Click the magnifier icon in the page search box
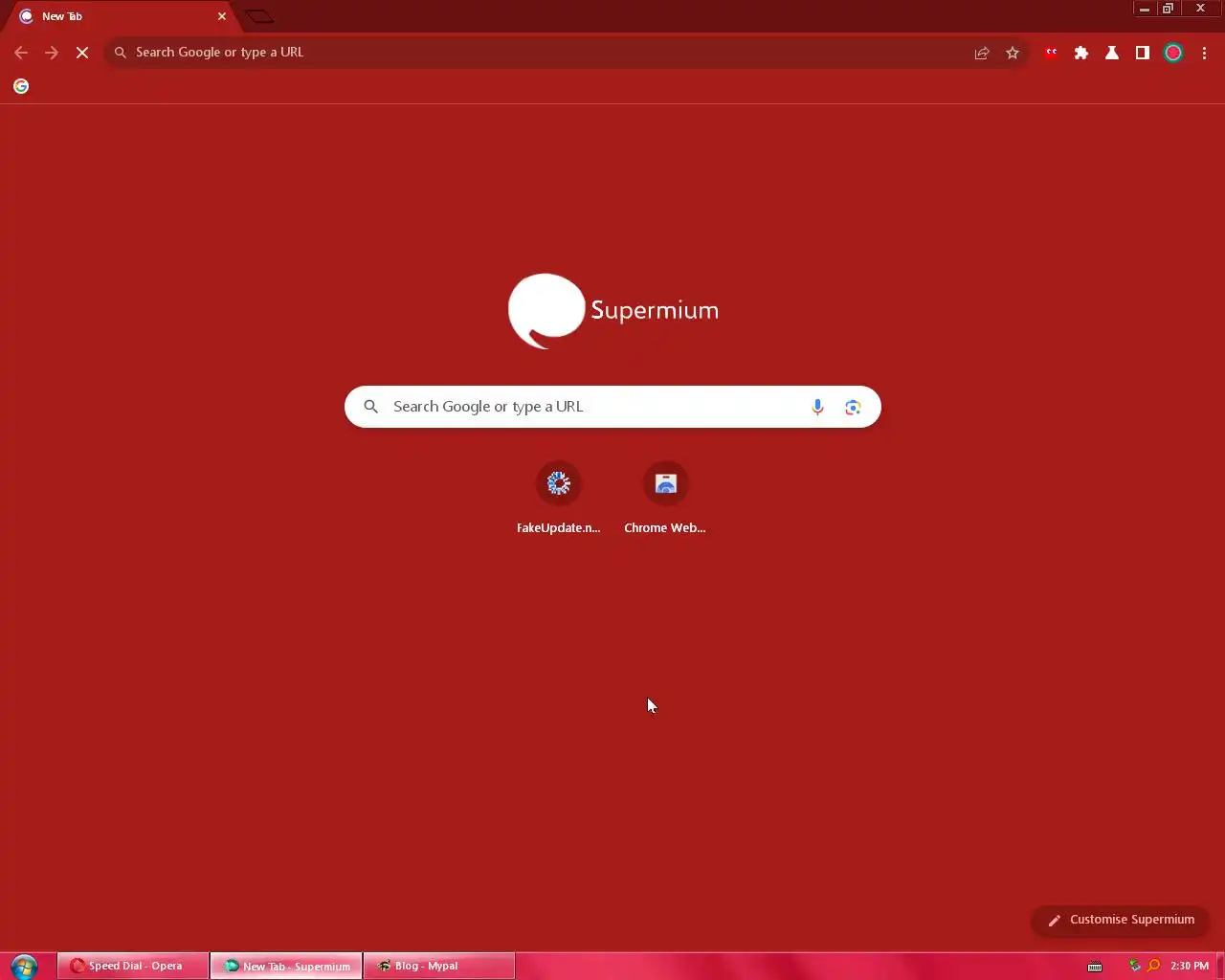1225x980 pixels. click(x=371, y=407)
